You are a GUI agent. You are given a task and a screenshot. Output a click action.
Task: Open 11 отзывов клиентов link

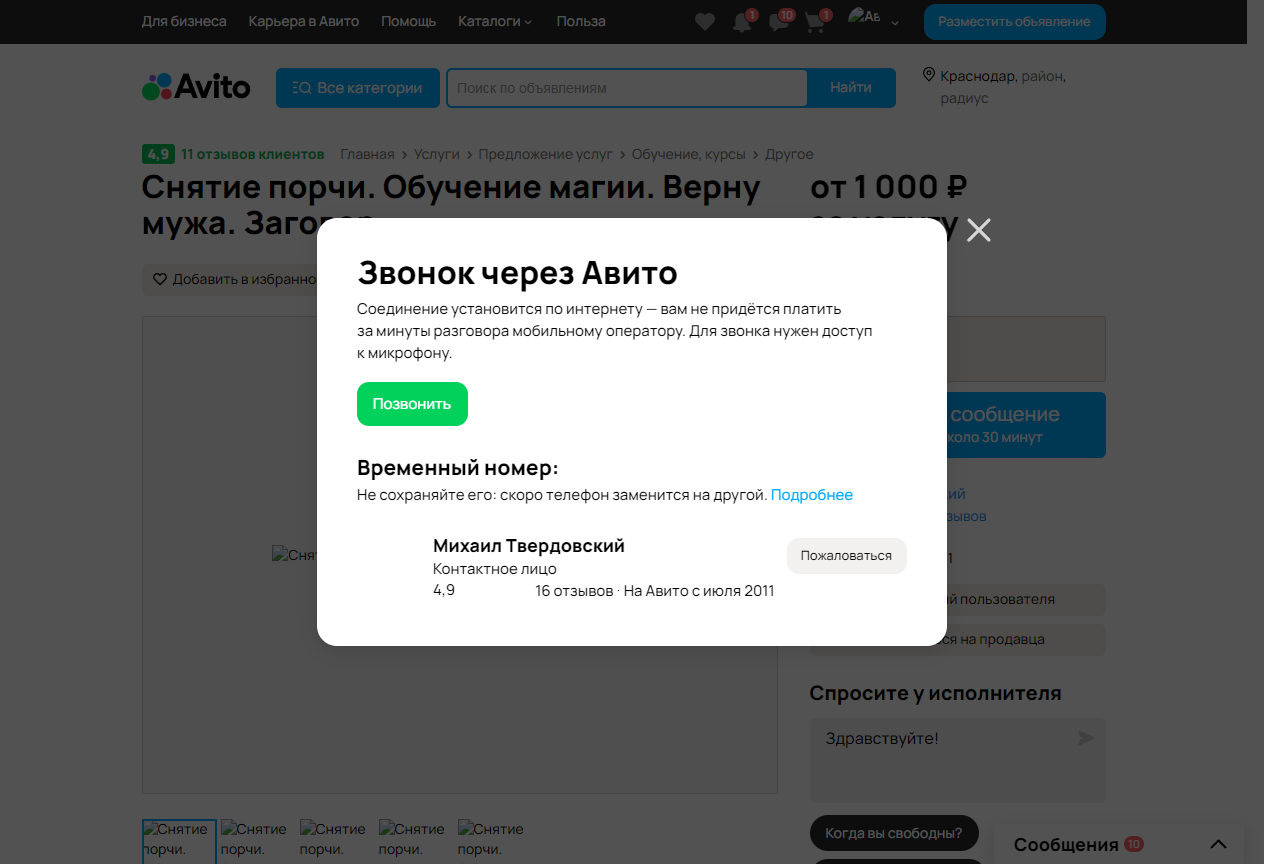point(253,154)
